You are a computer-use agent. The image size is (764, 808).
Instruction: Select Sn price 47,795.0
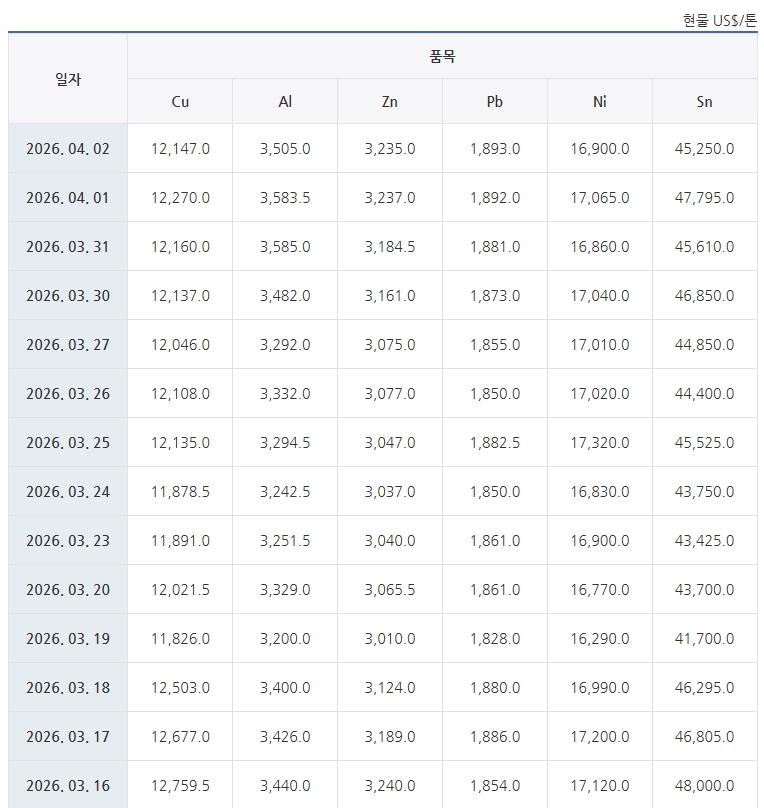(x=705, y=198)
